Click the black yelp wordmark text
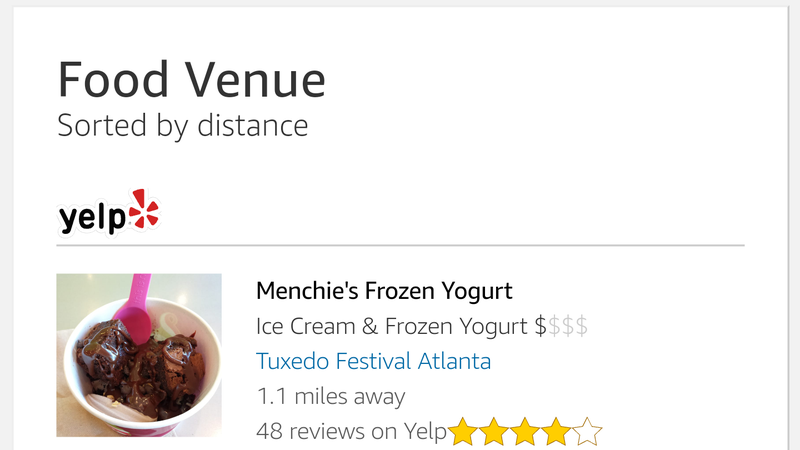800x450 pixels. tap(92, 218)
